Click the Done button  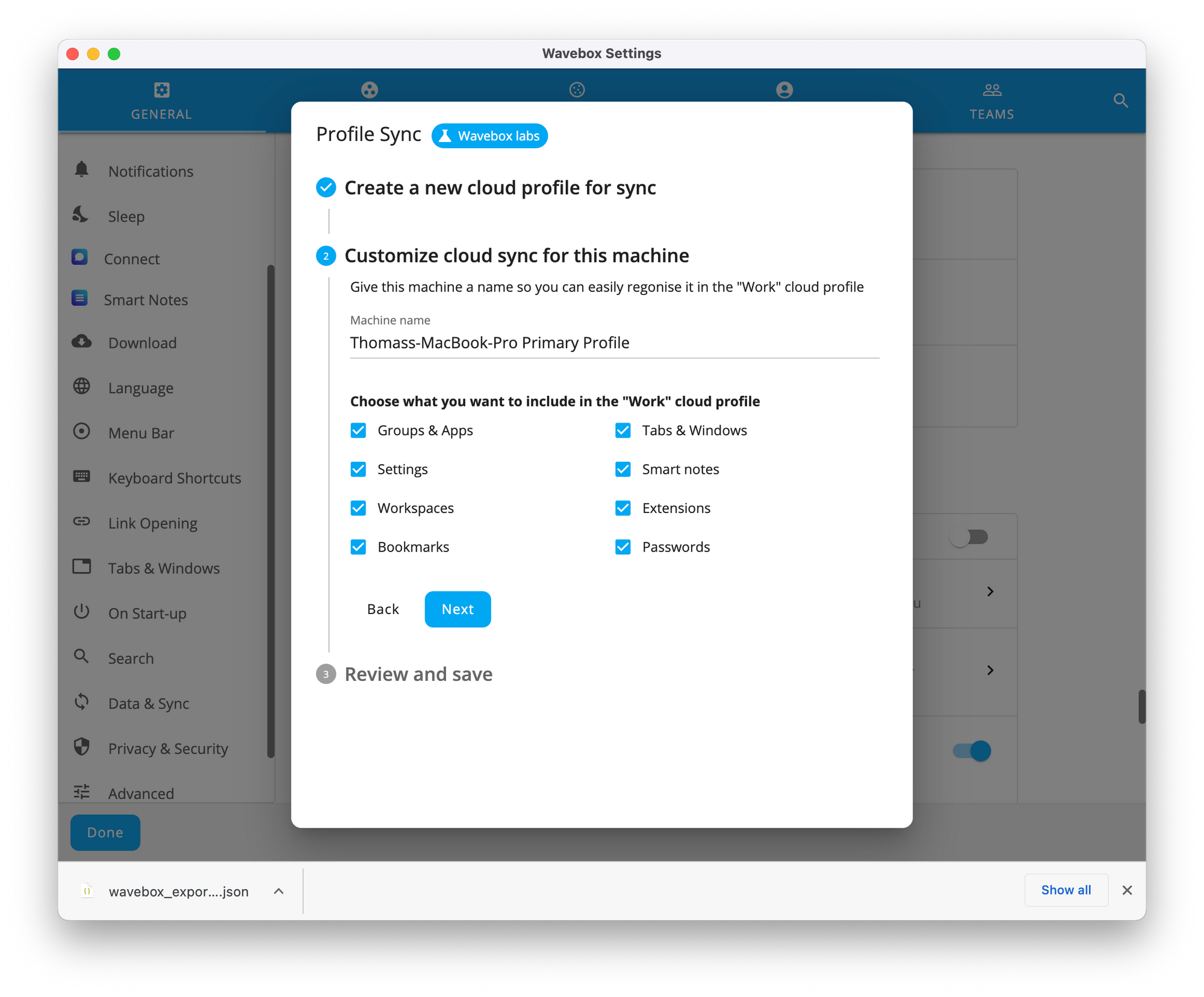(105, 833)
